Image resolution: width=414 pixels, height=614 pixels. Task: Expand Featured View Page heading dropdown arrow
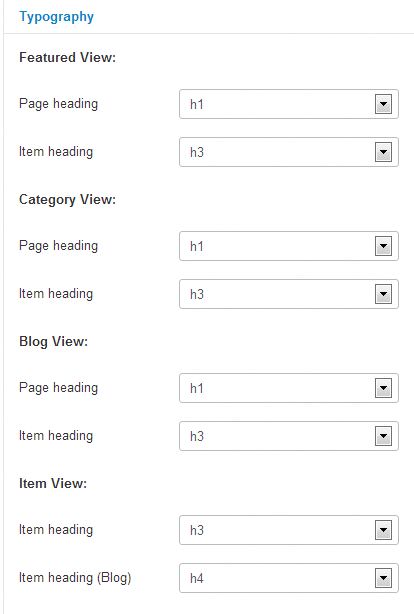[x=383, y=104]
